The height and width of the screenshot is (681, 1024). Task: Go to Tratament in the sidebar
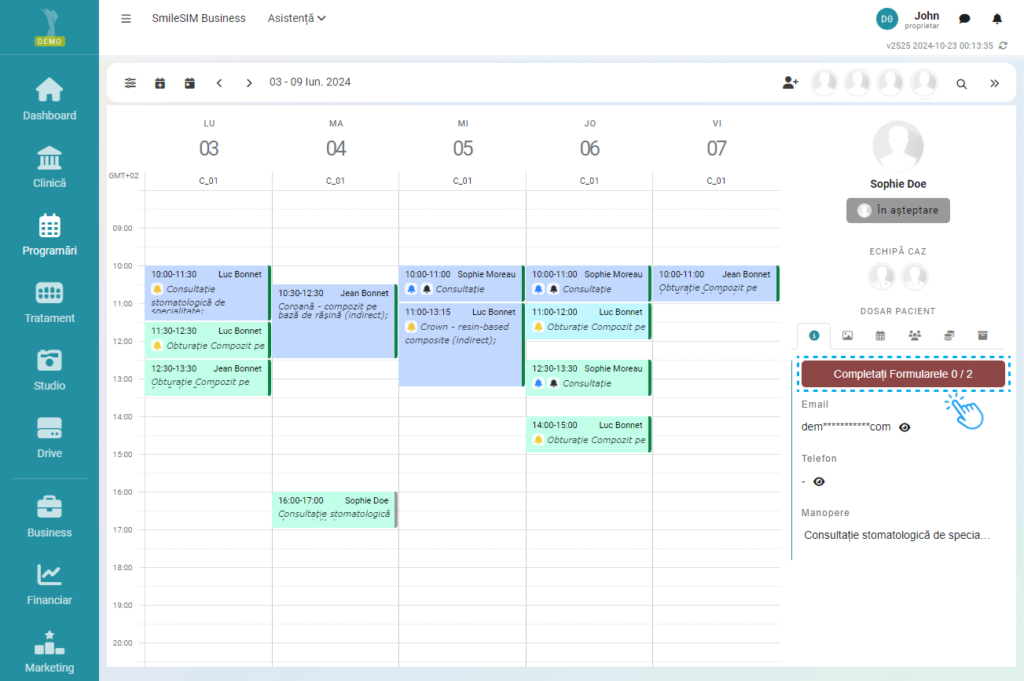[49, 302]
